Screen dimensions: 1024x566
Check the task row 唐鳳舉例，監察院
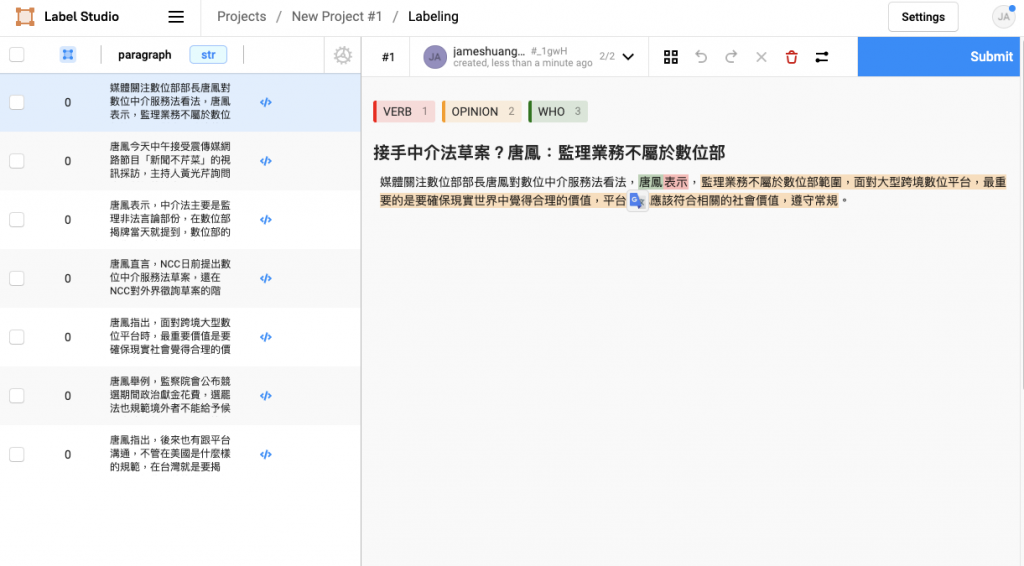(x=17, y=396)
